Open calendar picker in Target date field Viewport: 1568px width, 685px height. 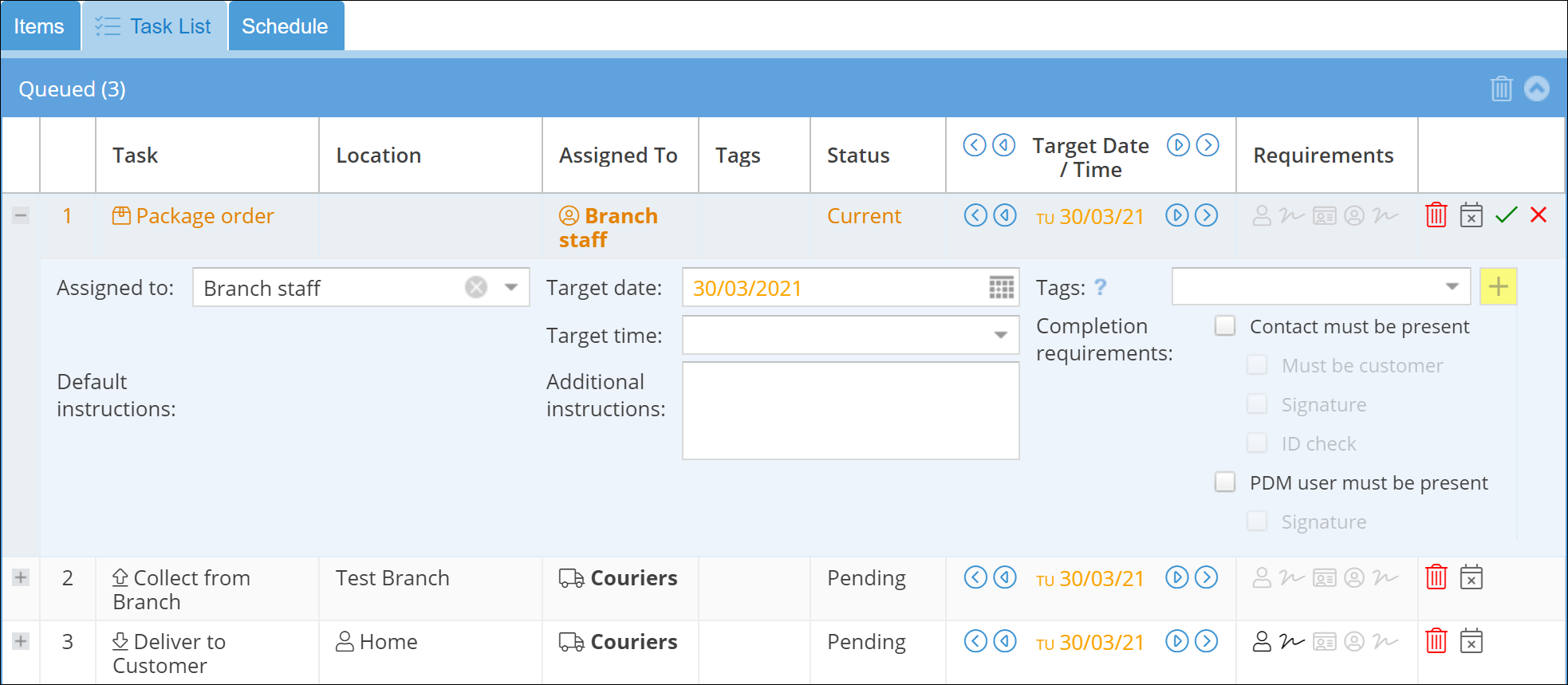1001,287
